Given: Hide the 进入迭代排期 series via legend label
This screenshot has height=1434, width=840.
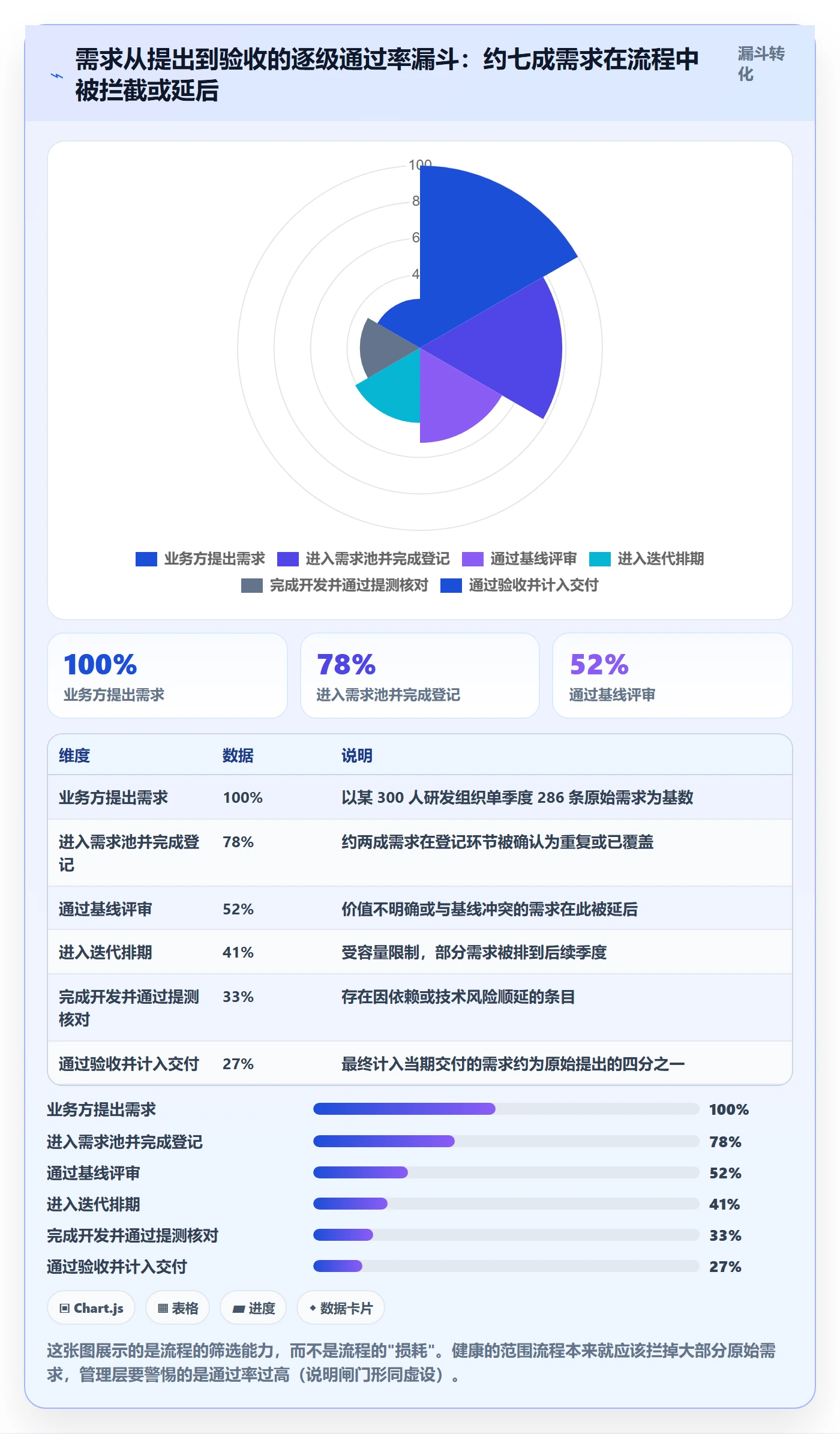Looking at the screenshot, I should [x=661, y=559].
